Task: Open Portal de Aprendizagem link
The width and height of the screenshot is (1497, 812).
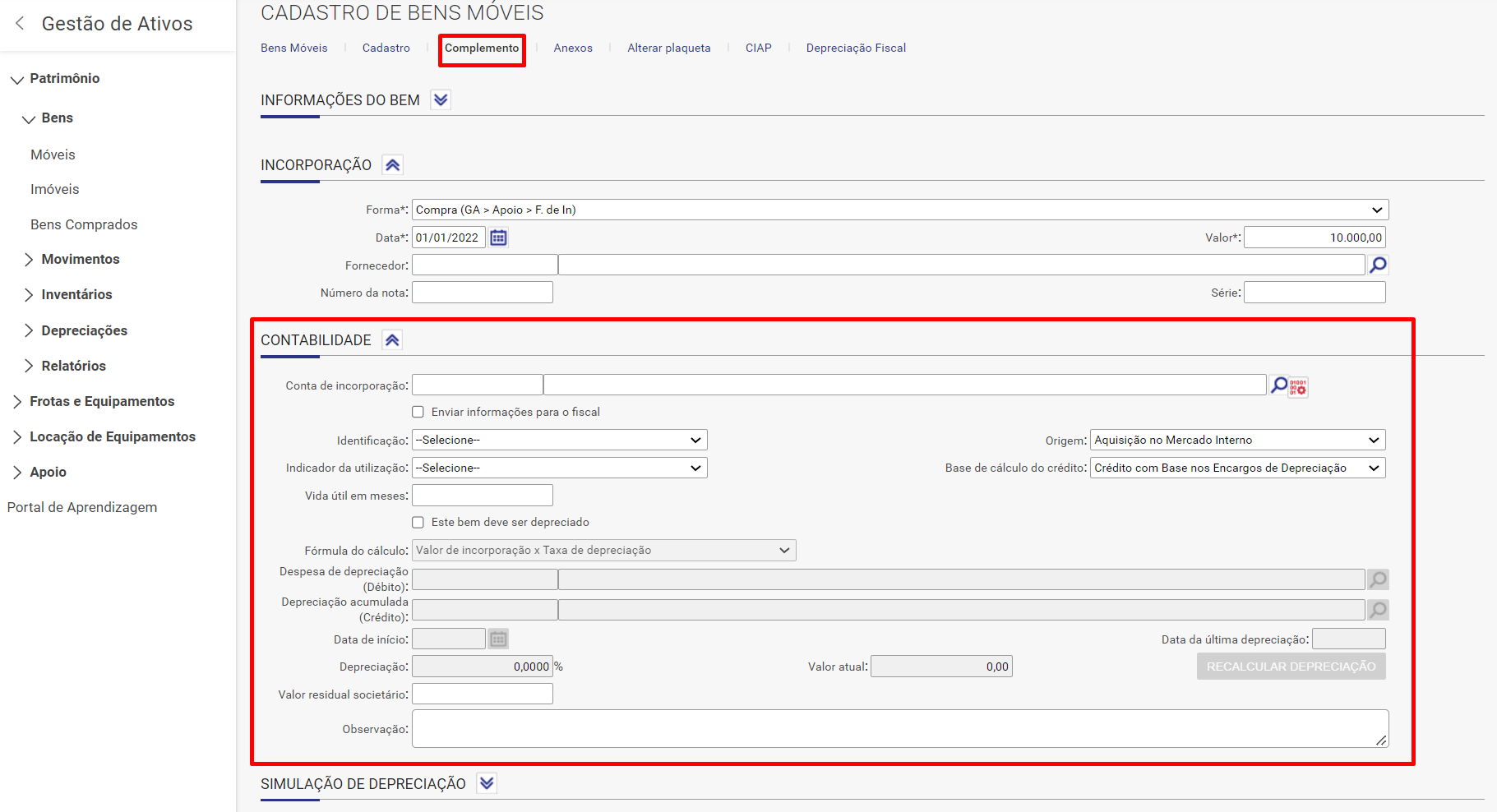Action: tap(82, 507)
